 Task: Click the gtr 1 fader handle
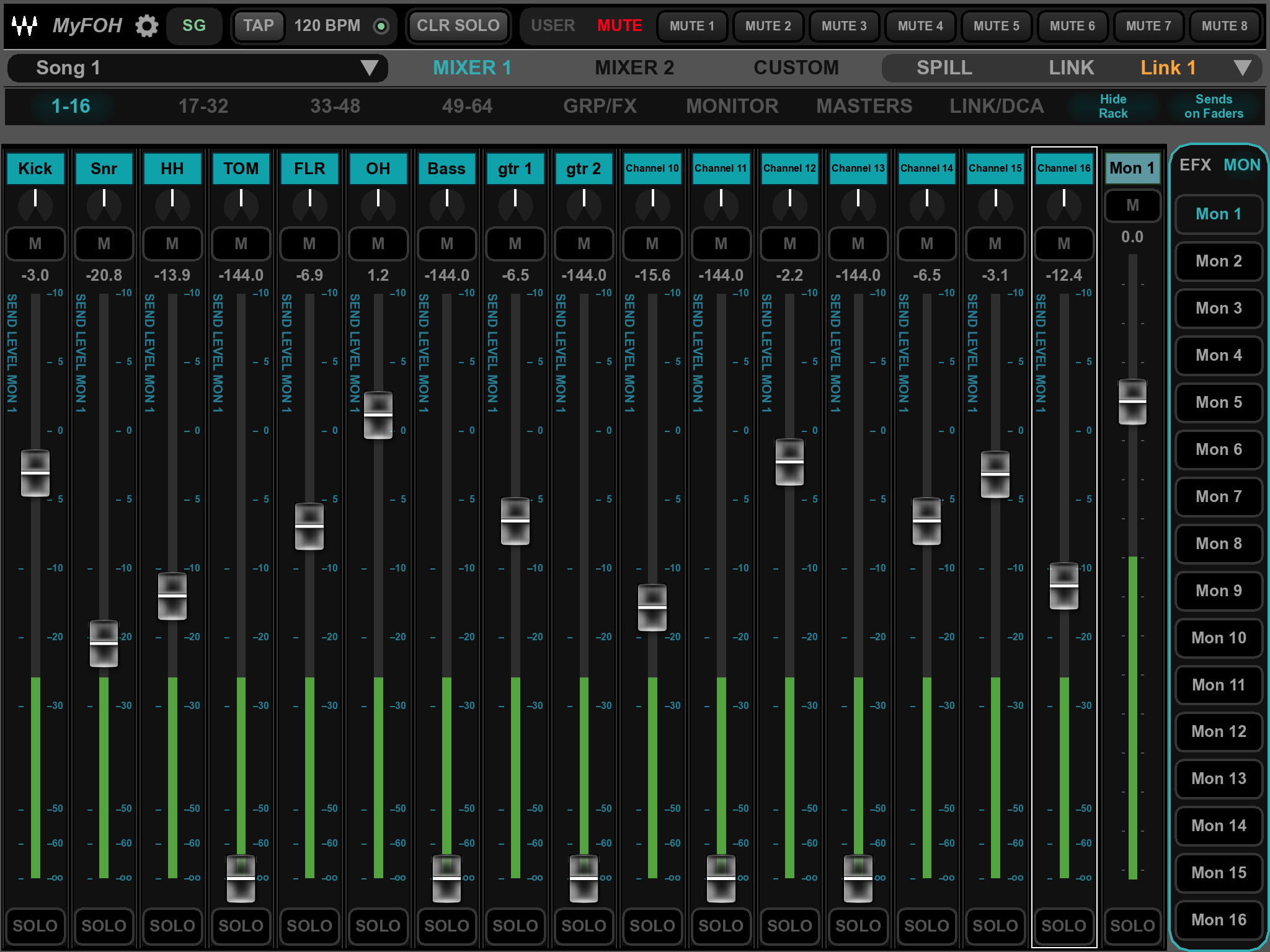pos(515,521)
